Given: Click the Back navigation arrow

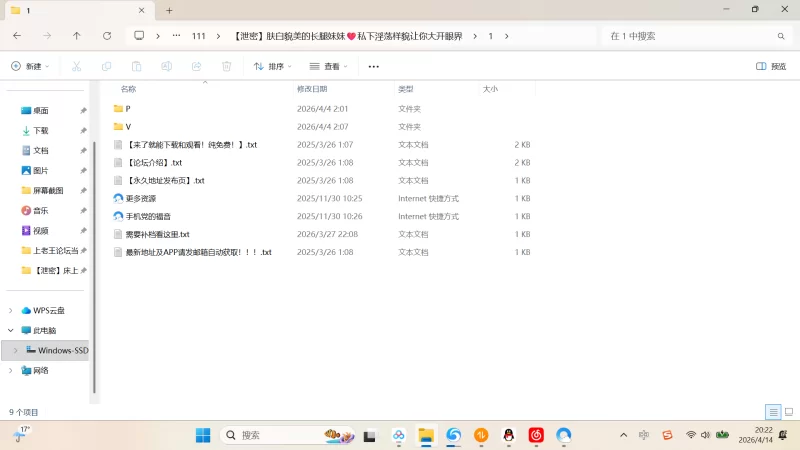Looking at the screenshot, I should (x=17, y=36).
